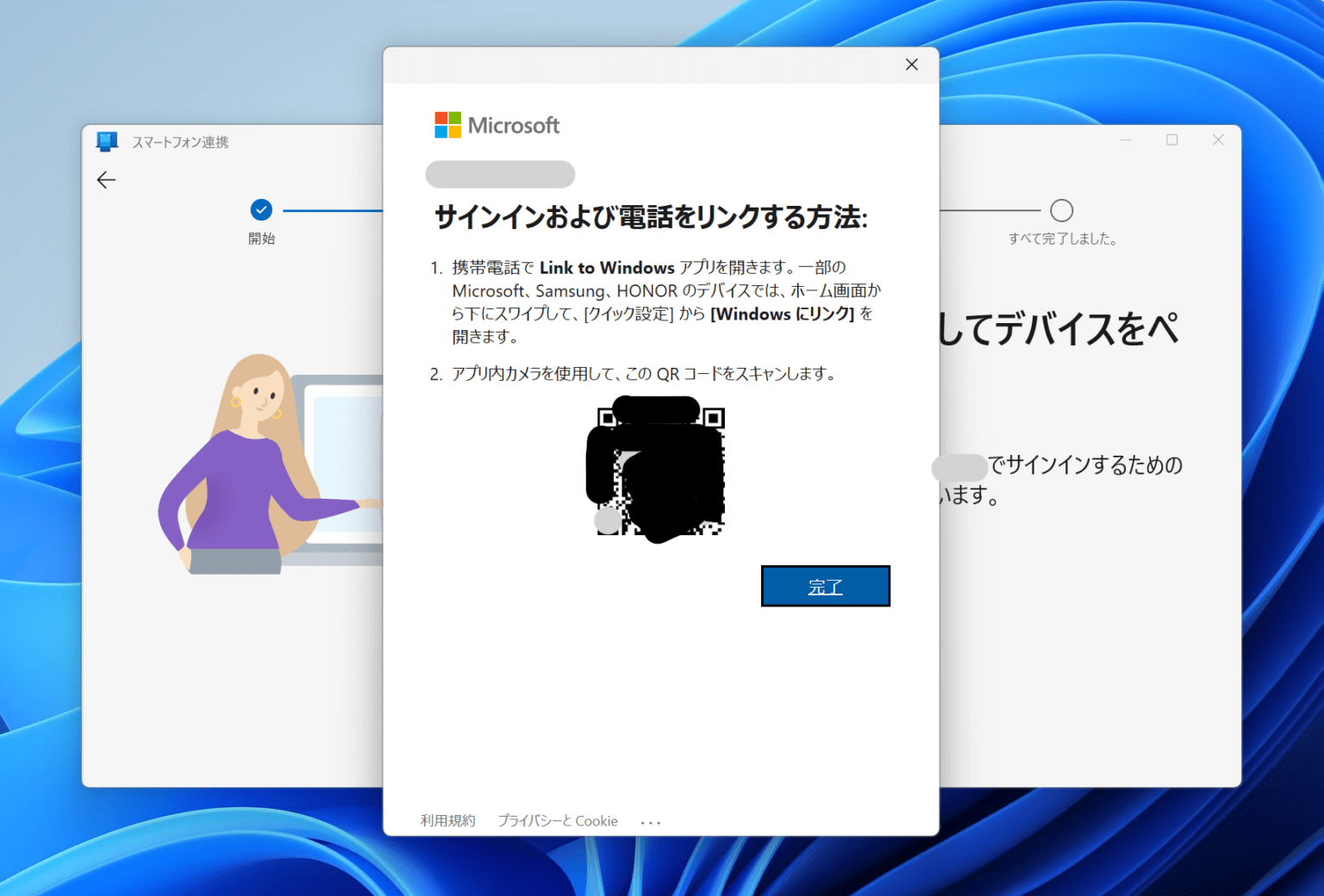Click the unfilled final step radio circle
This screenshot has width=1324, height=896.
[x=1062, y=209]
